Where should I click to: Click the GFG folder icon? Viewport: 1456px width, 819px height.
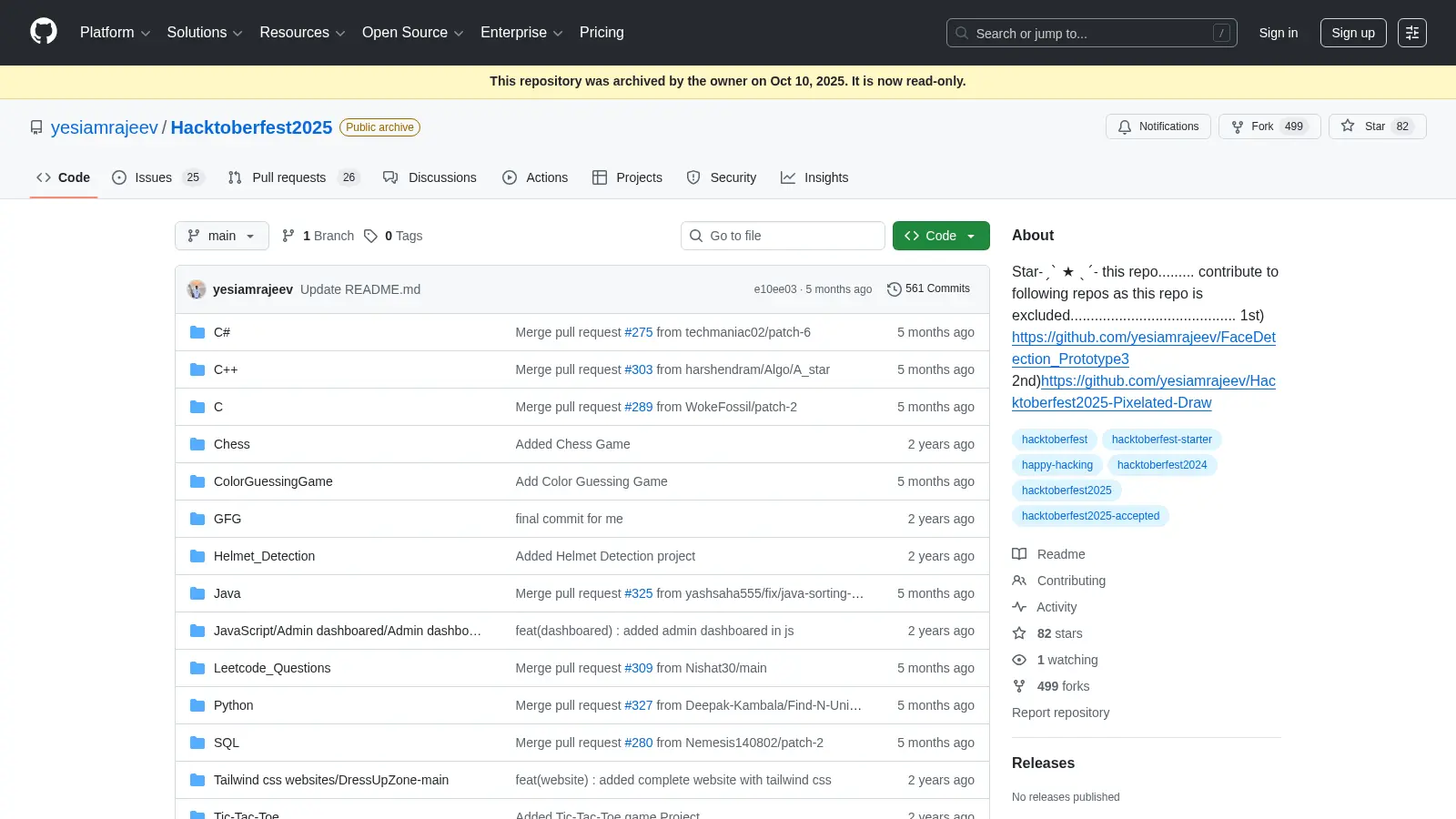click(x=197, y=519)
